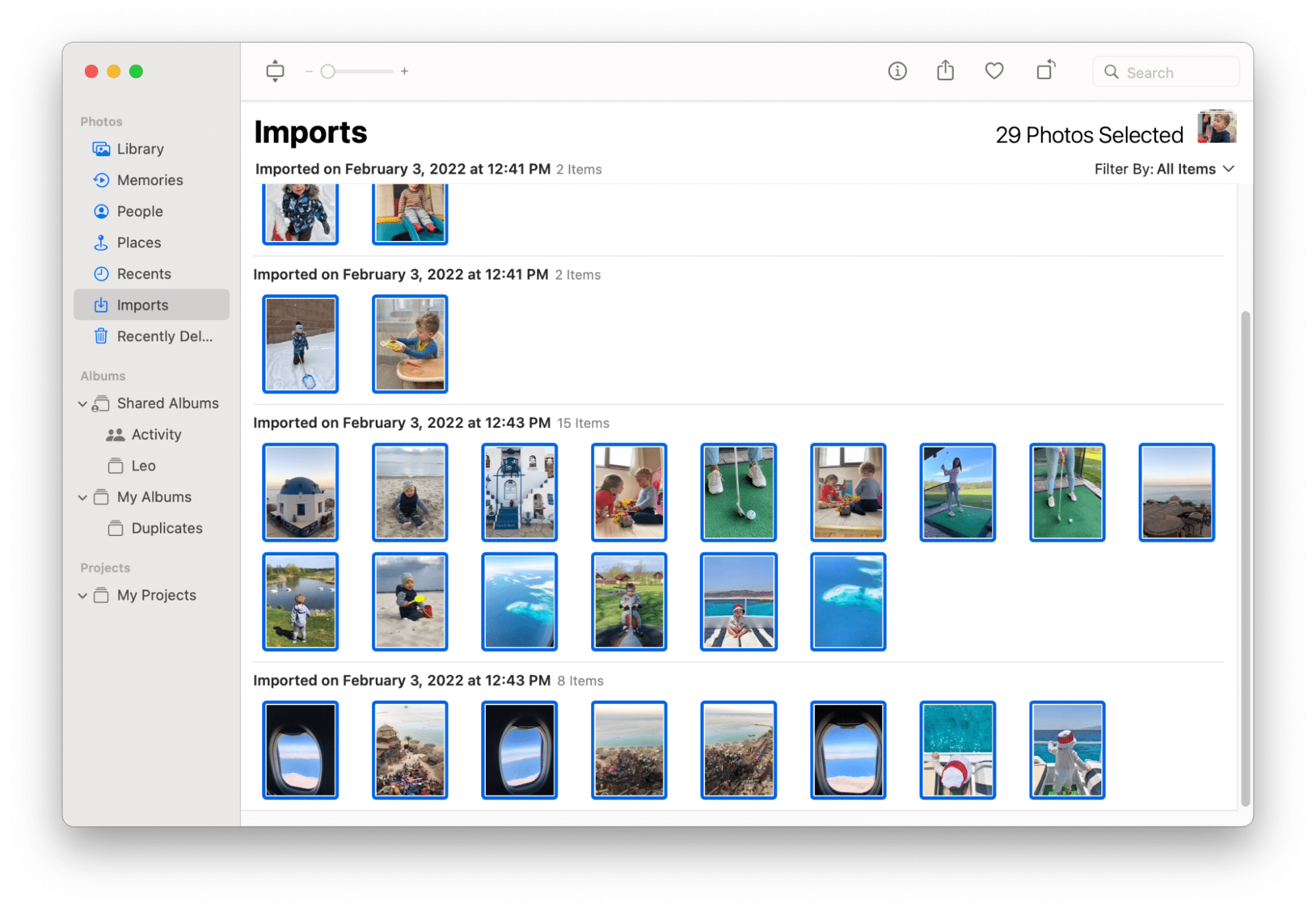The height and width of the screenshot is (910, 1316).
Task: Open the Memories section in sidebar
Action: click(152, 180)
